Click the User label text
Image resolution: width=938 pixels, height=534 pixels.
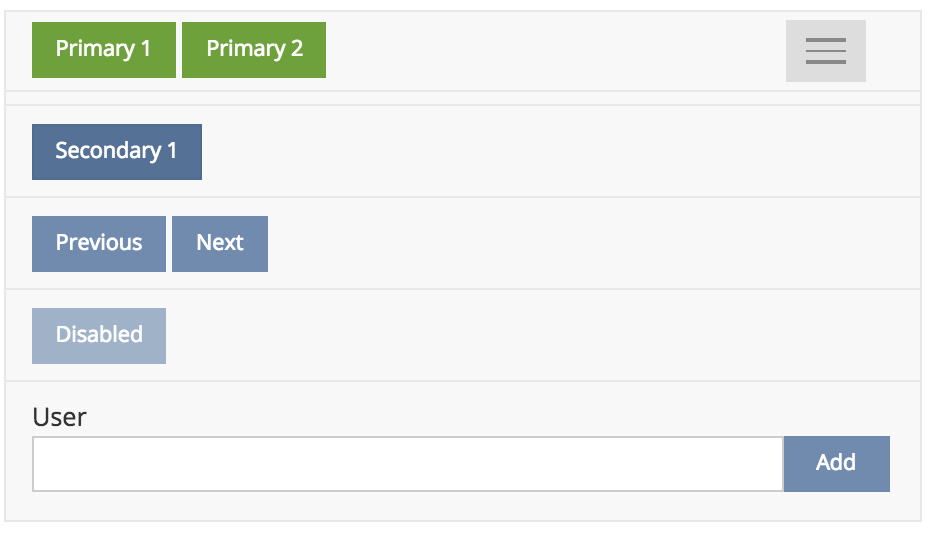[59, 417]
